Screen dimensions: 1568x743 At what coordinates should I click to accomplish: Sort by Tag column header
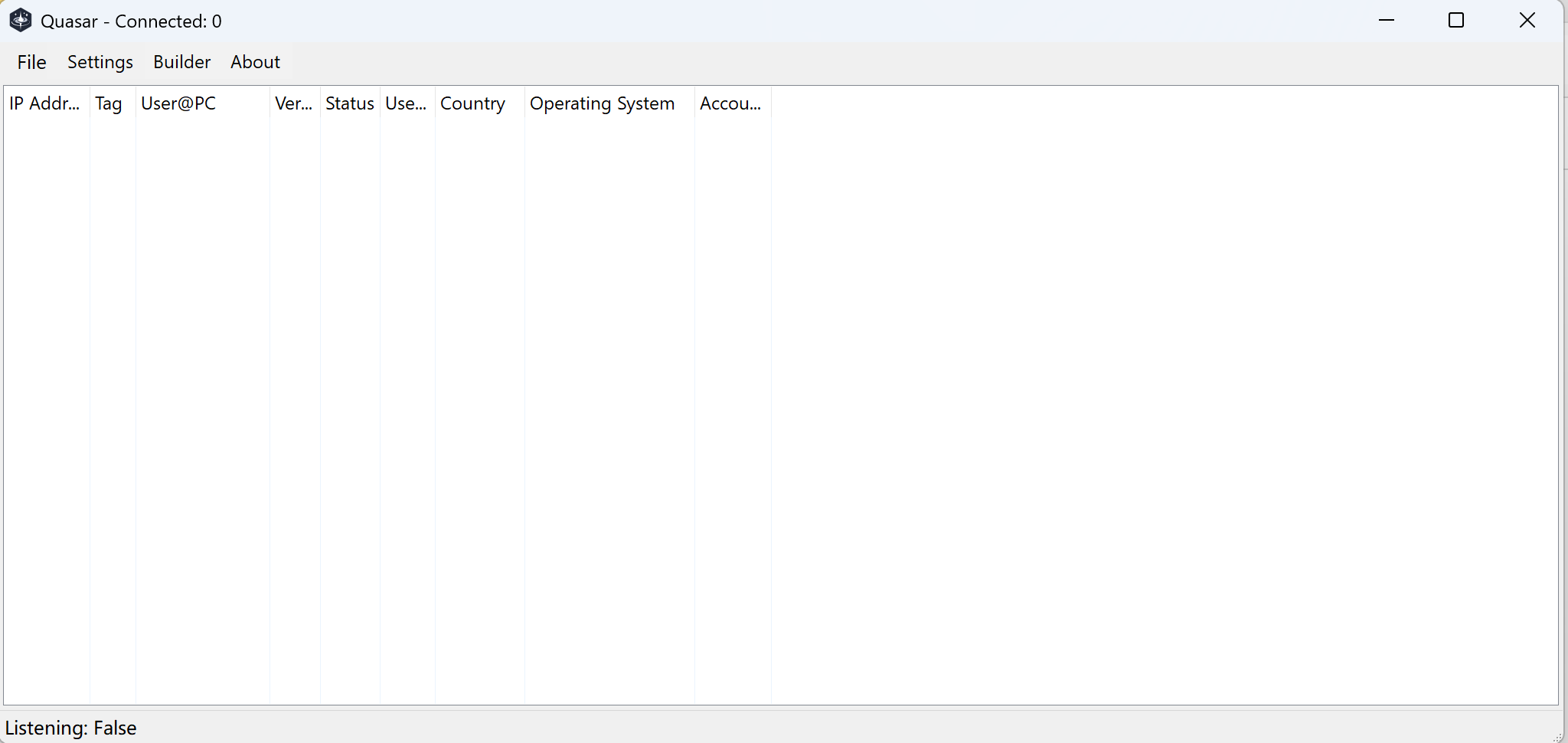(x=113, y=103)
